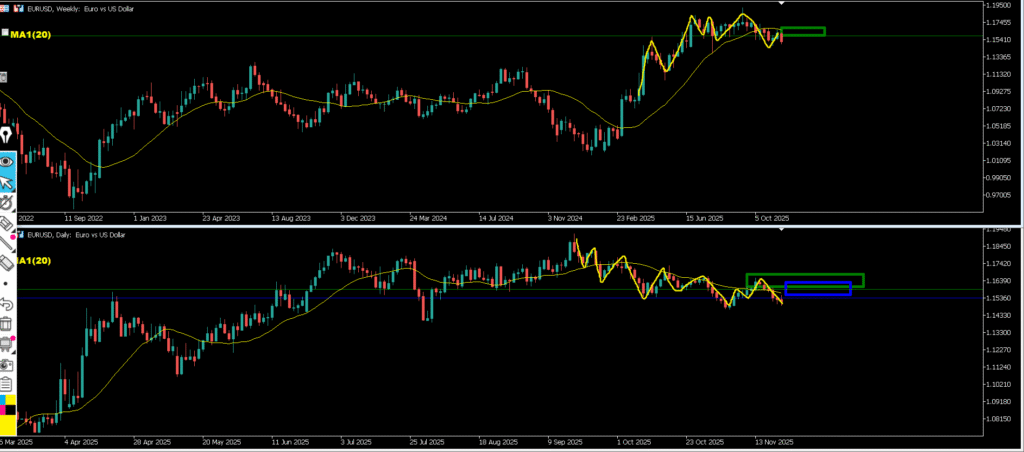Click the MA1(20) label on Weekly chart

pos(30,35)
